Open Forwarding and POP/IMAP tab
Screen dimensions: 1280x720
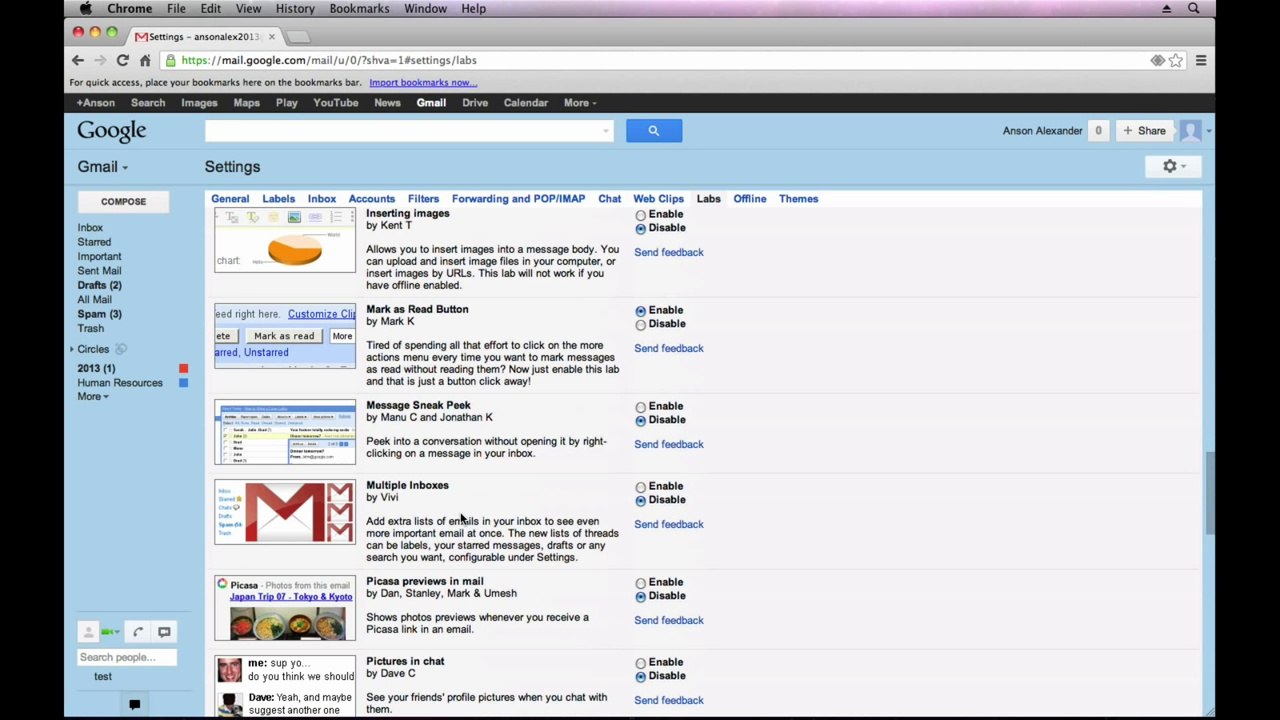pos(518,199)
